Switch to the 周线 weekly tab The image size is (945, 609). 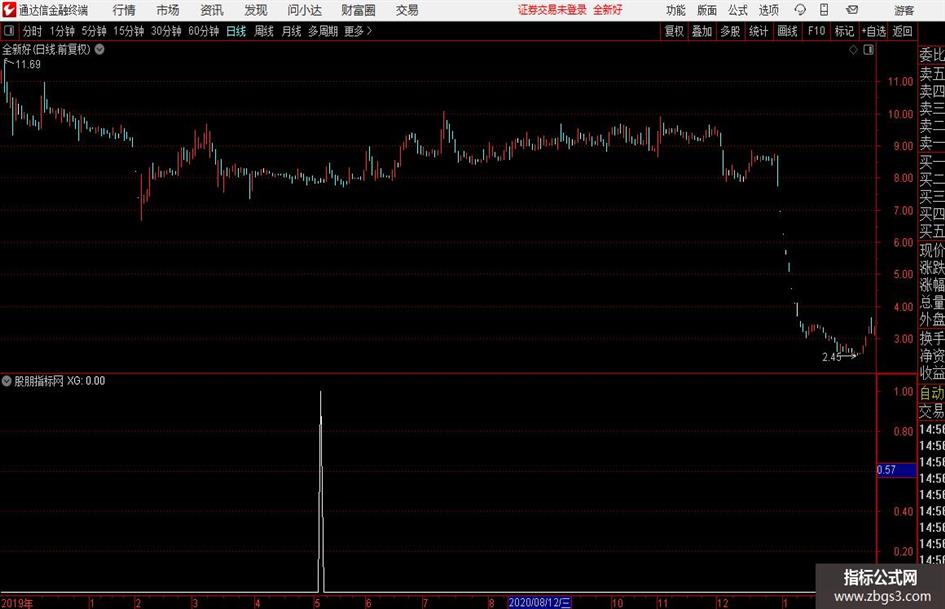[264, 31]
